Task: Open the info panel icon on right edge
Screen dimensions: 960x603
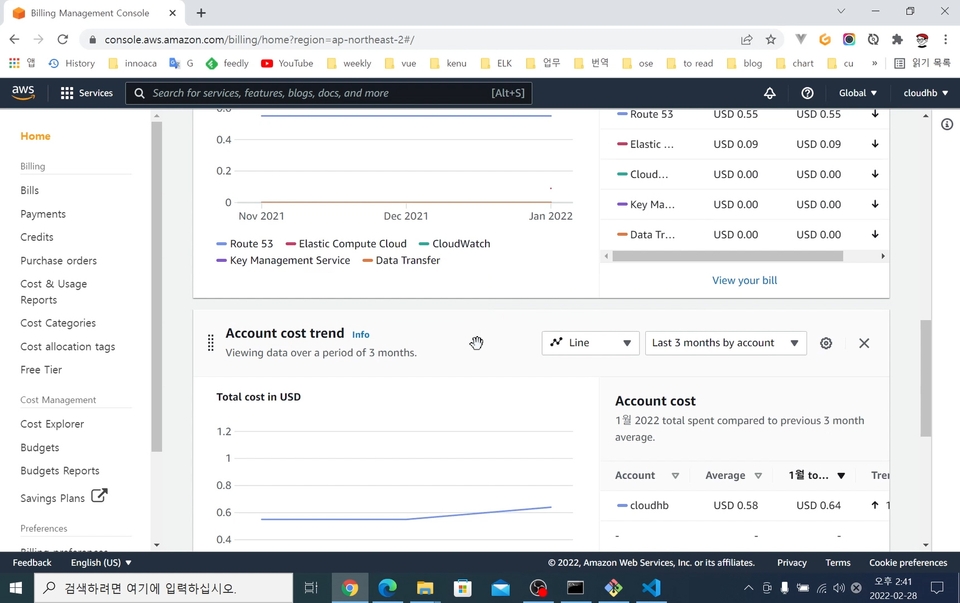Action: click(x=947, y=124)
